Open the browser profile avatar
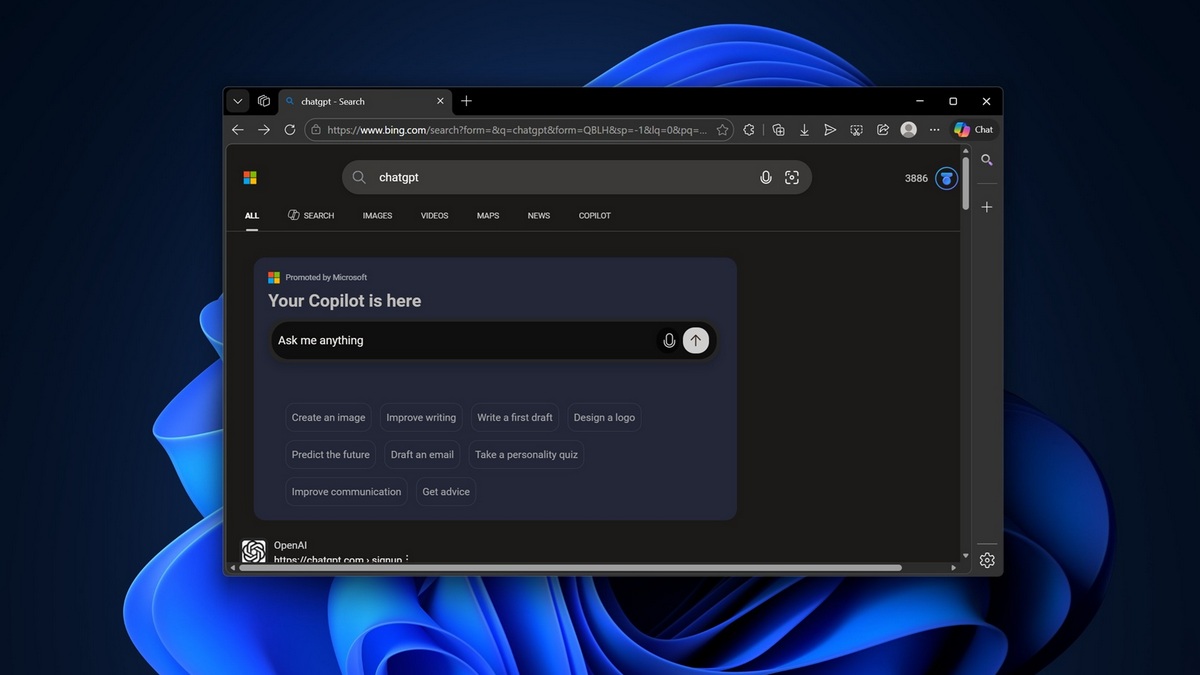 pyautogui.click(x=908, y=130)
